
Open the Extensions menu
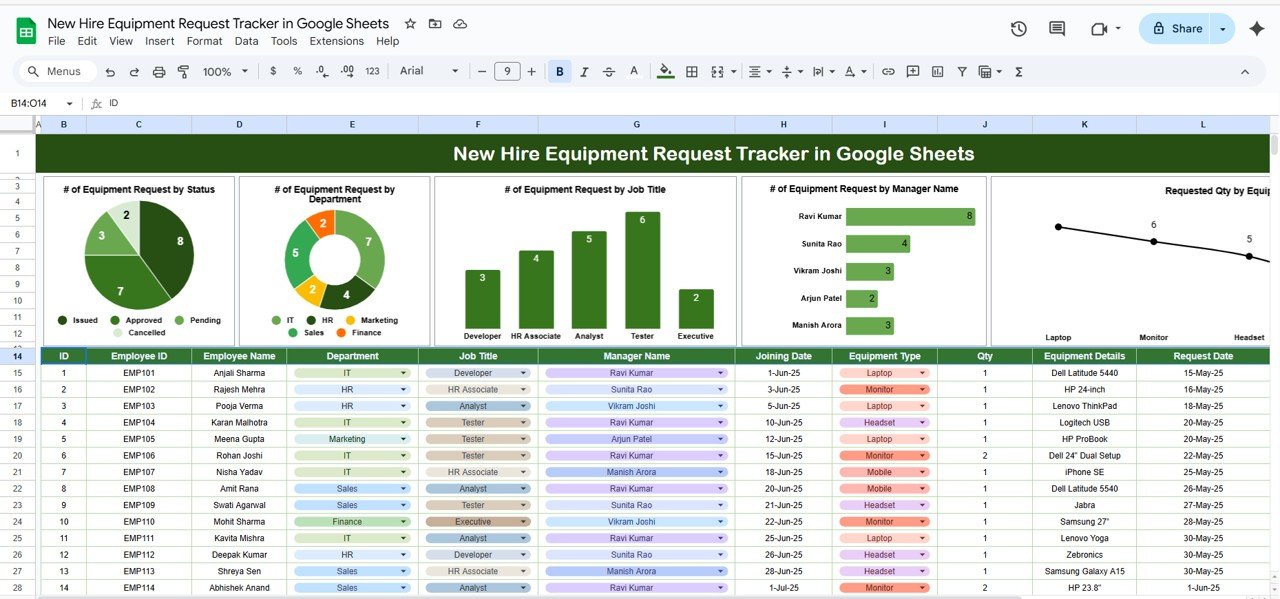336,41
